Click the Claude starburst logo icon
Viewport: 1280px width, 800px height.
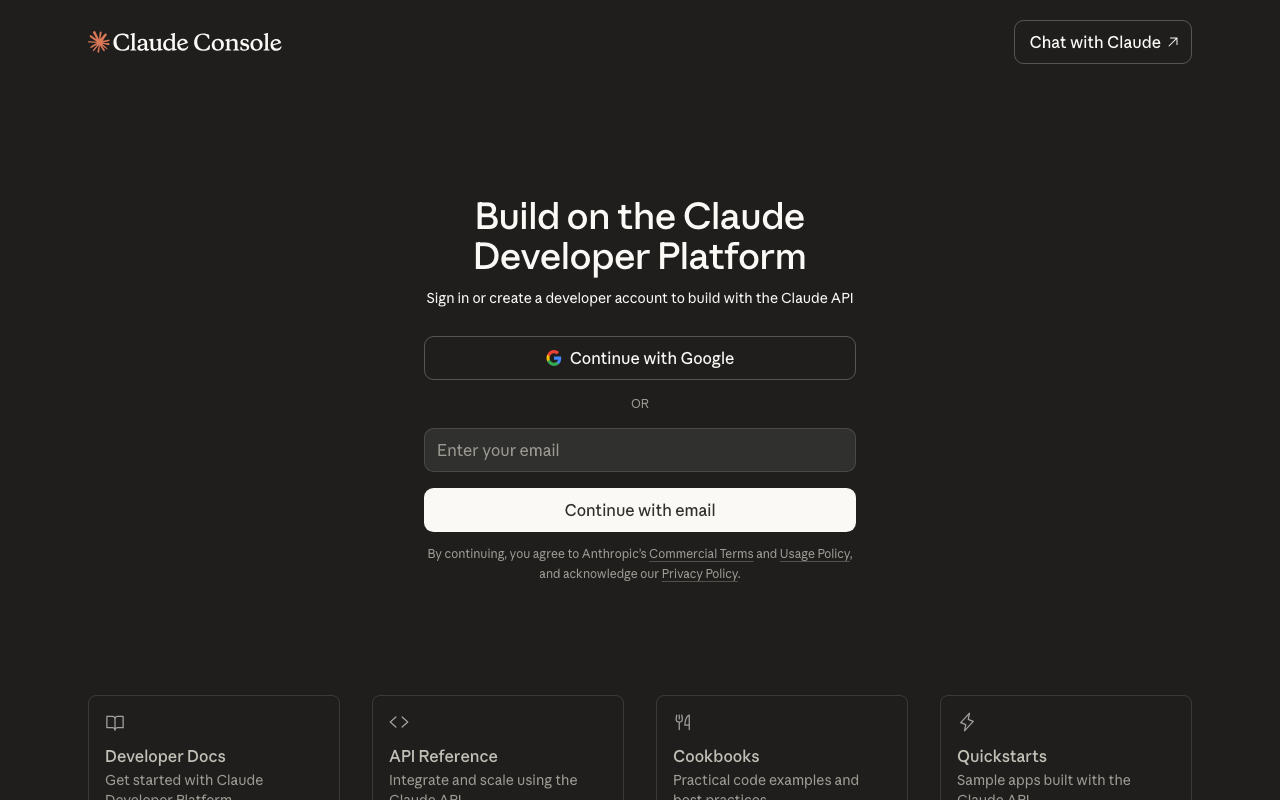click(x=99, y=42)
